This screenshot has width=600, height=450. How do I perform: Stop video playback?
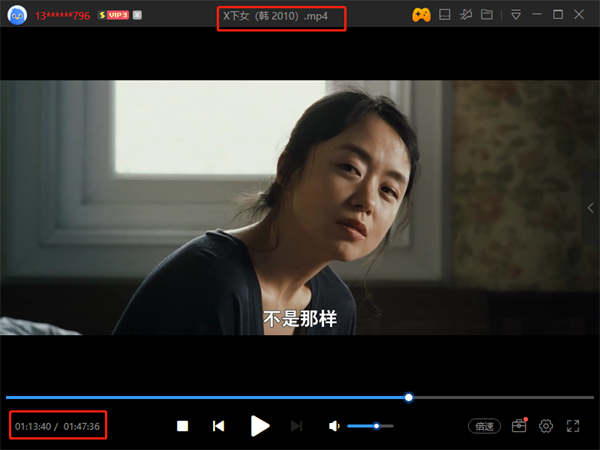point(182,426)
